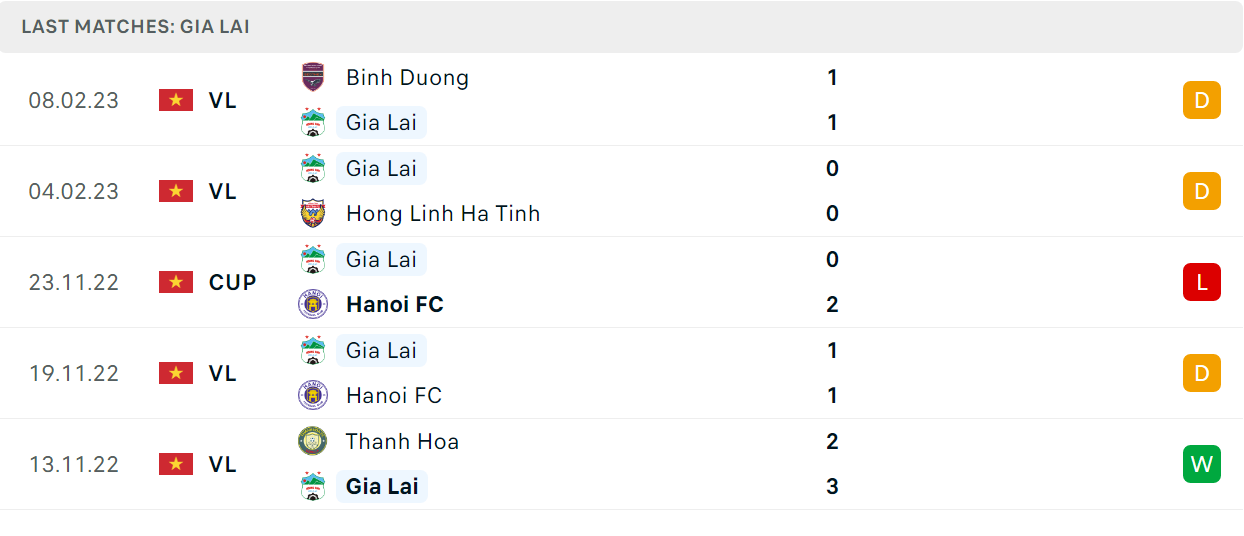
Task: Click the Hong Linh Ha Tinh crest icon
Action: coord(313,213)
